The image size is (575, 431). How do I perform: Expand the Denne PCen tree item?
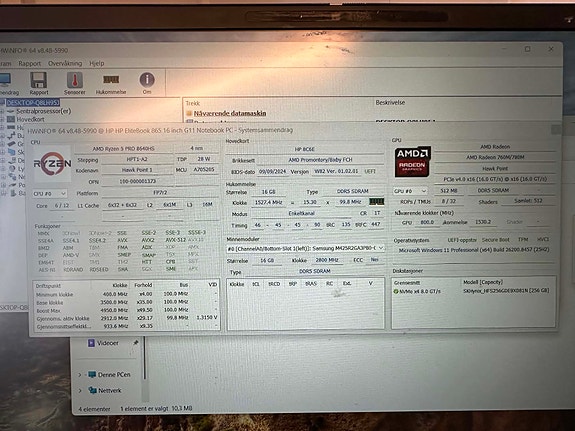[80, 375]
